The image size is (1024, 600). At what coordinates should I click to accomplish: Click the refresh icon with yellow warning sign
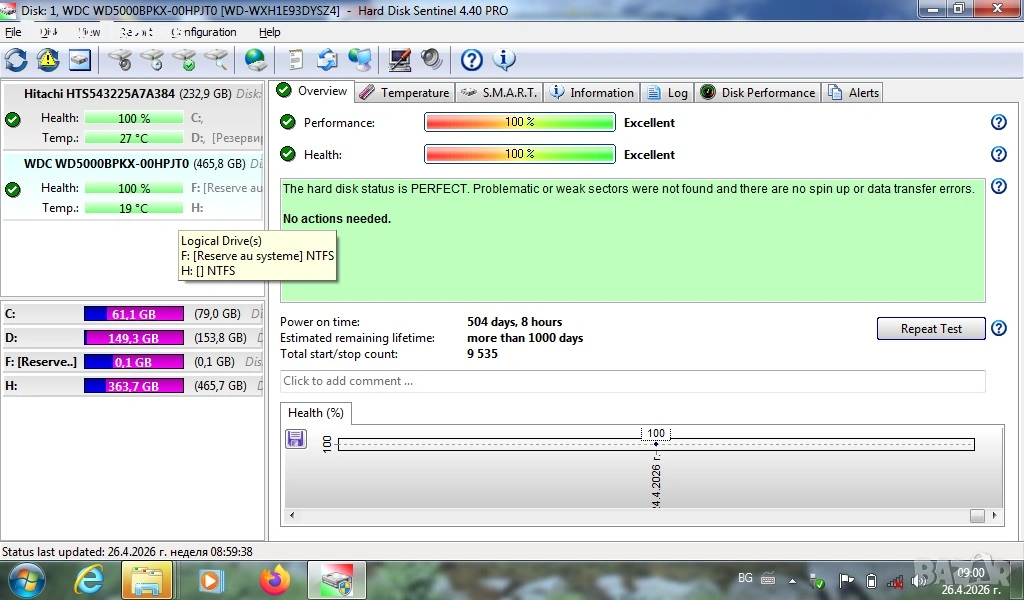[x=48, y=60]
